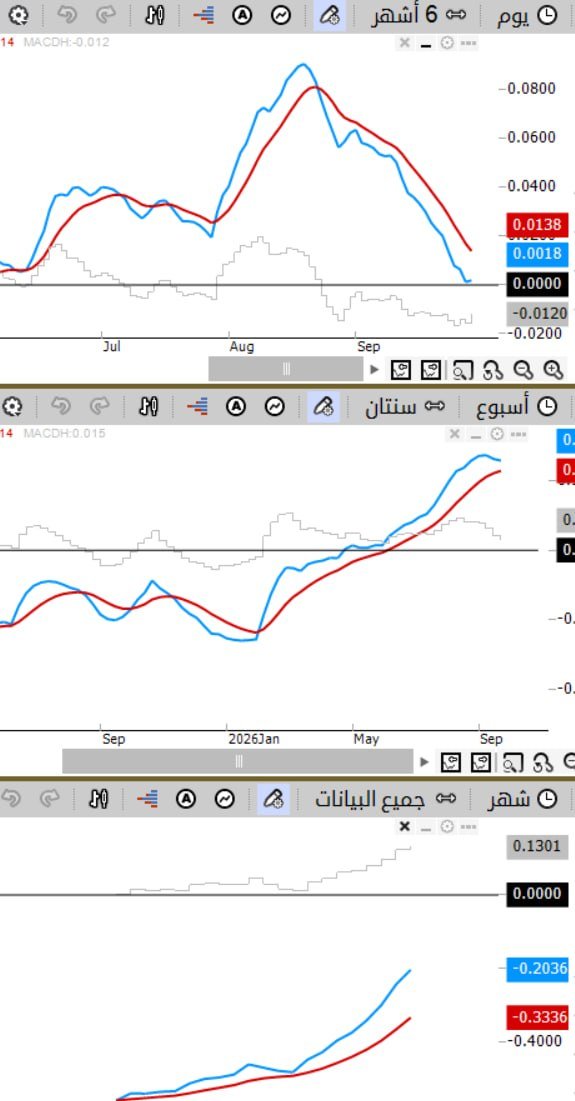Open horizontal bars icon in daily toolbar

204,15
